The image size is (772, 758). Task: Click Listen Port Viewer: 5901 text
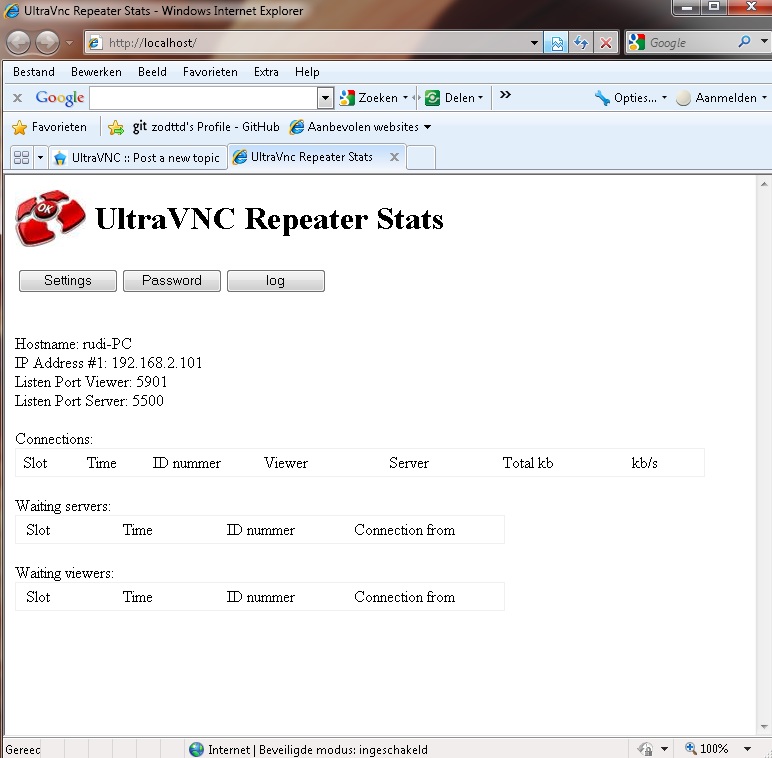91,382
